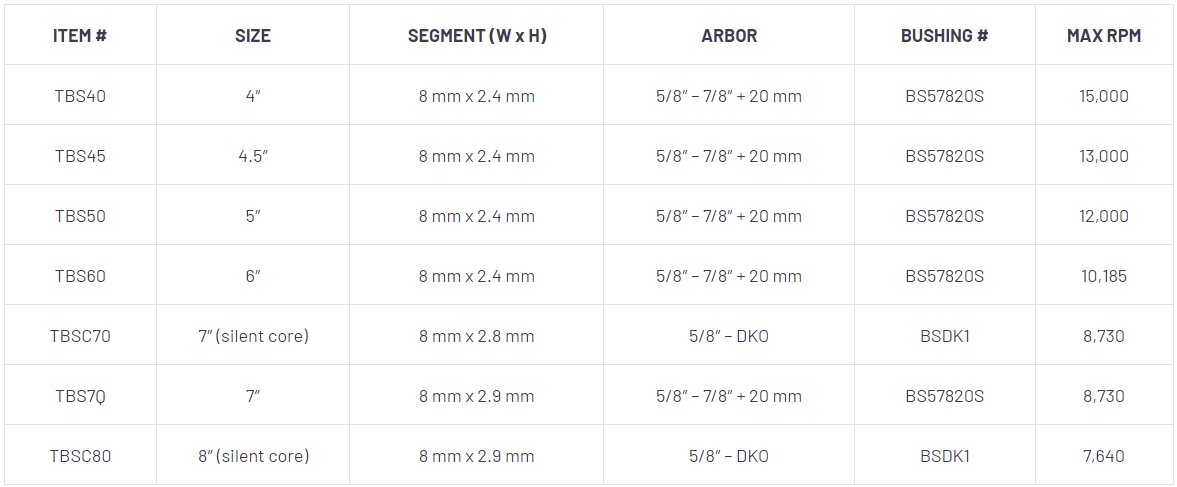The image size is (1177, 487).
Task: Select the 10,185 max RPM value
Action: pyautogui.click(x=1104, y=276)
